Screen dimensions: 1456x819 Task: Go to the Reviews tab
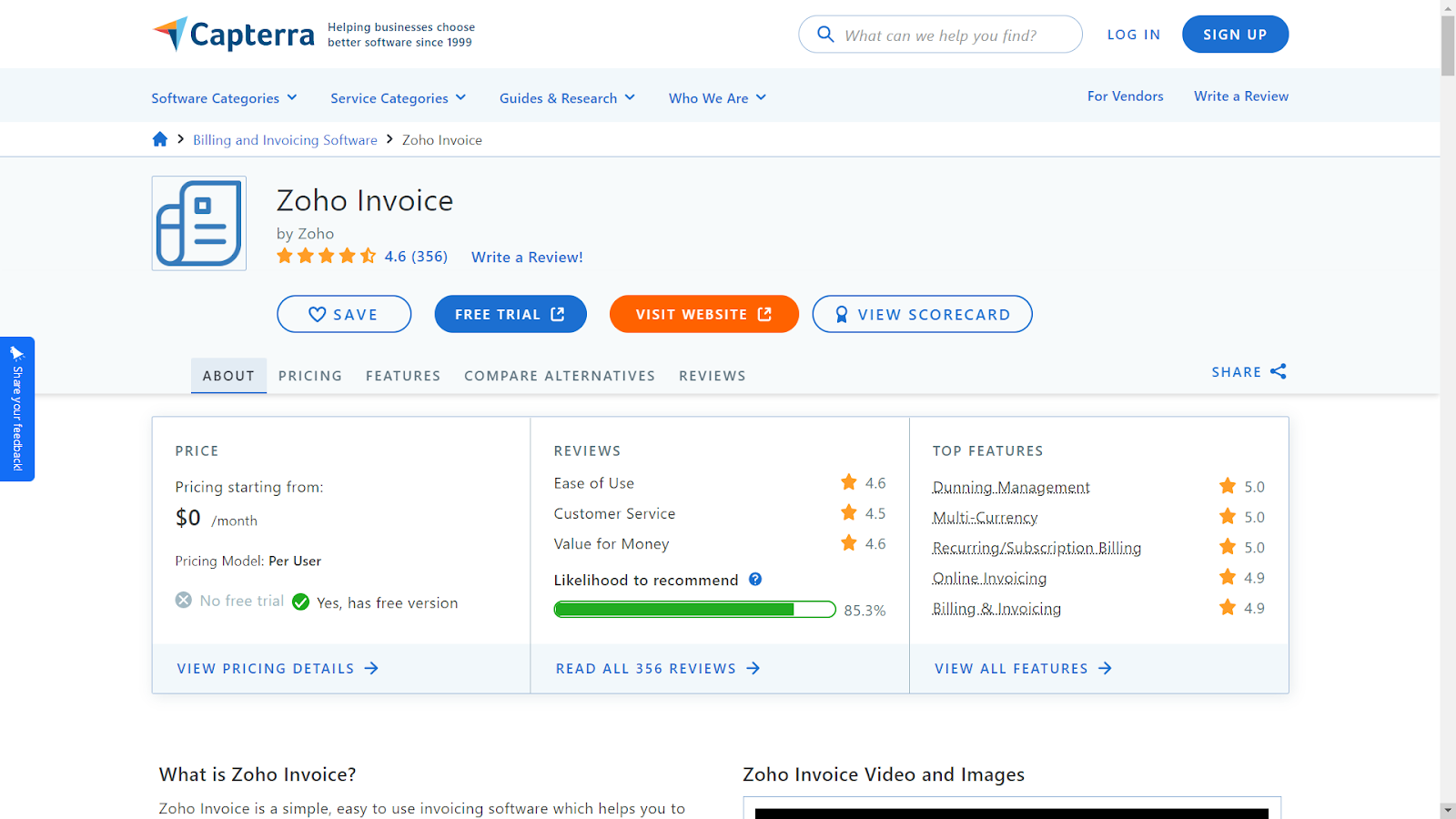pos(713,376)
